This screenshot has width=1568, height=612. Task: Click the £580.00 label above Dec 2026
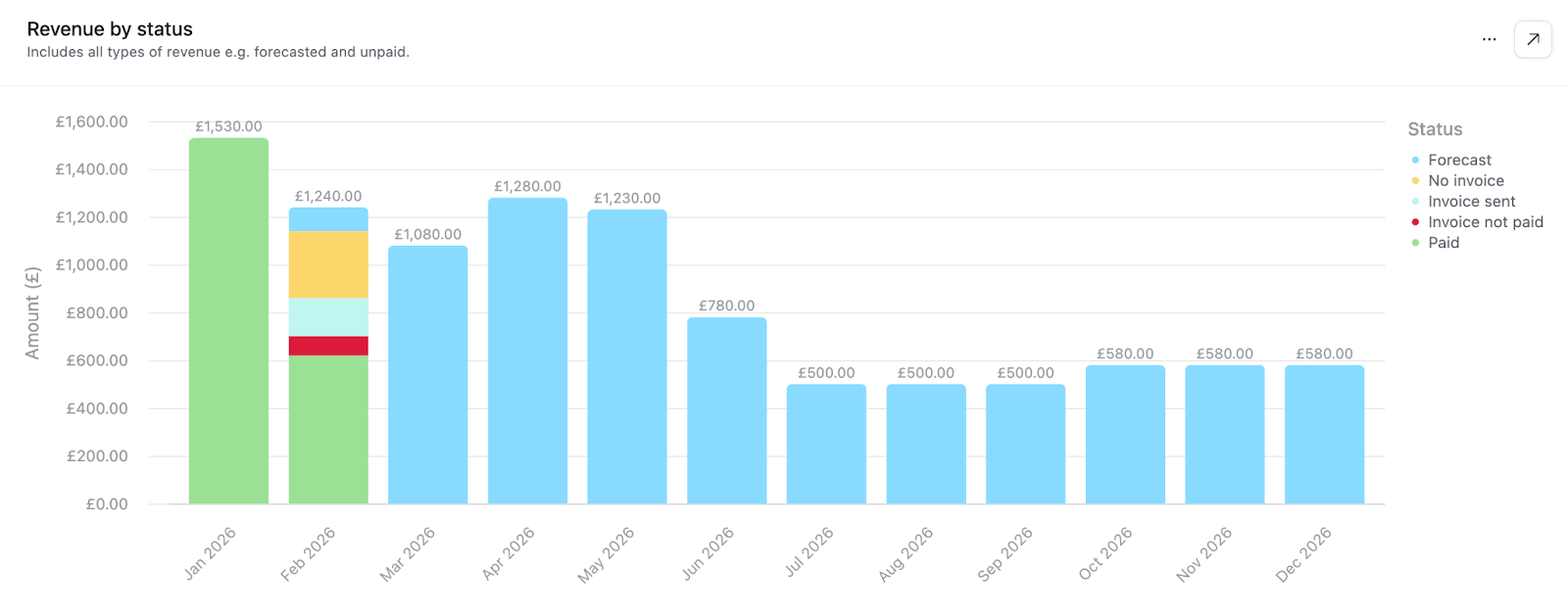(x=1323, y=353)
